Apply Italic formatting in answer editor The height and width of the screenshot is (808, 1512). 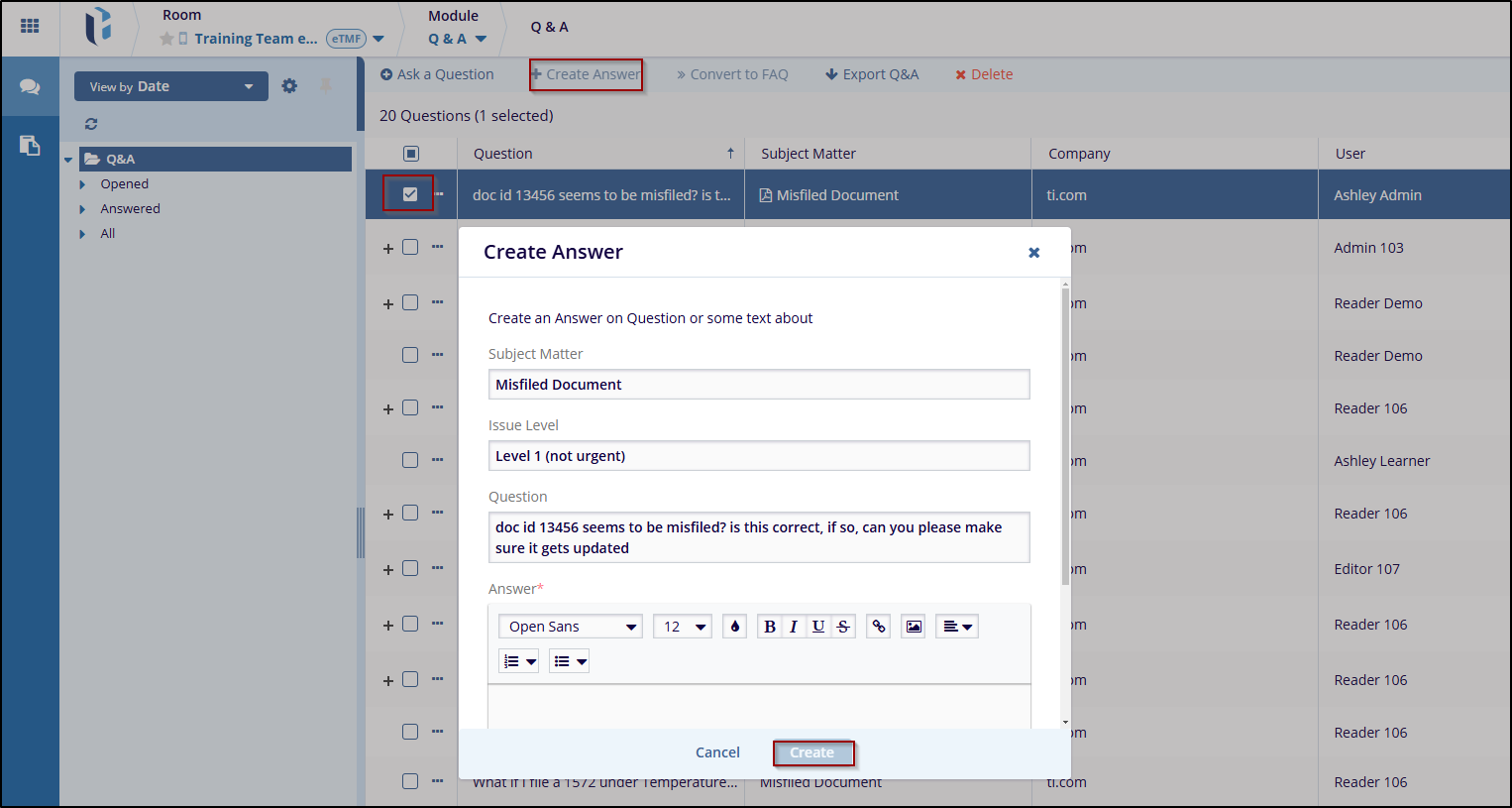pos(794,627)
